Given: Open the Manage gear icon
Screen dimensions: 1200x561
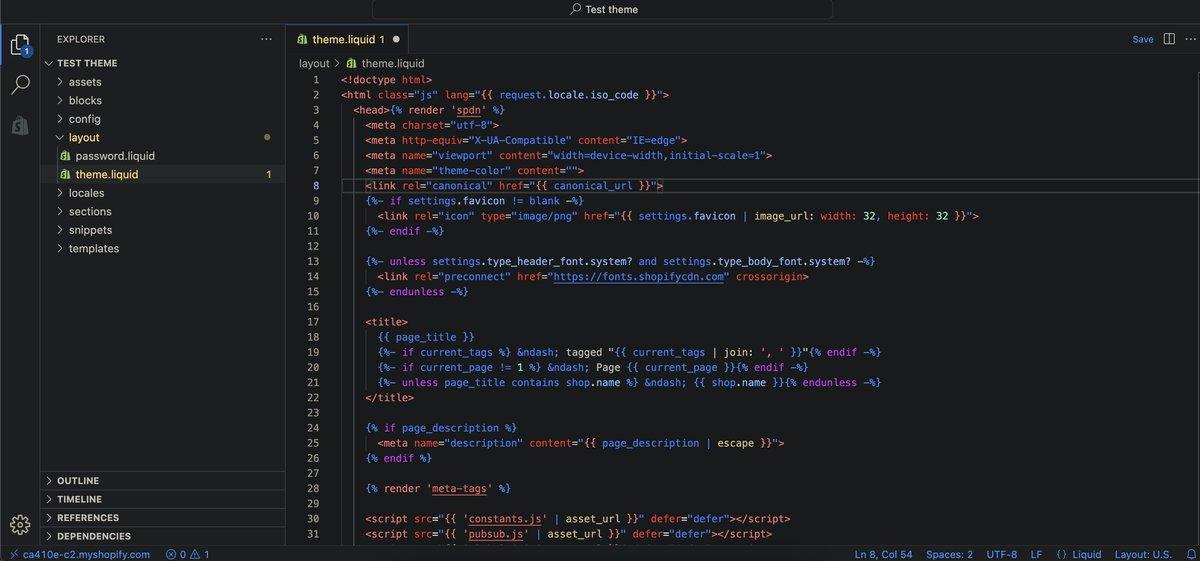Looking at the screenshot, I should click(20, 524).
